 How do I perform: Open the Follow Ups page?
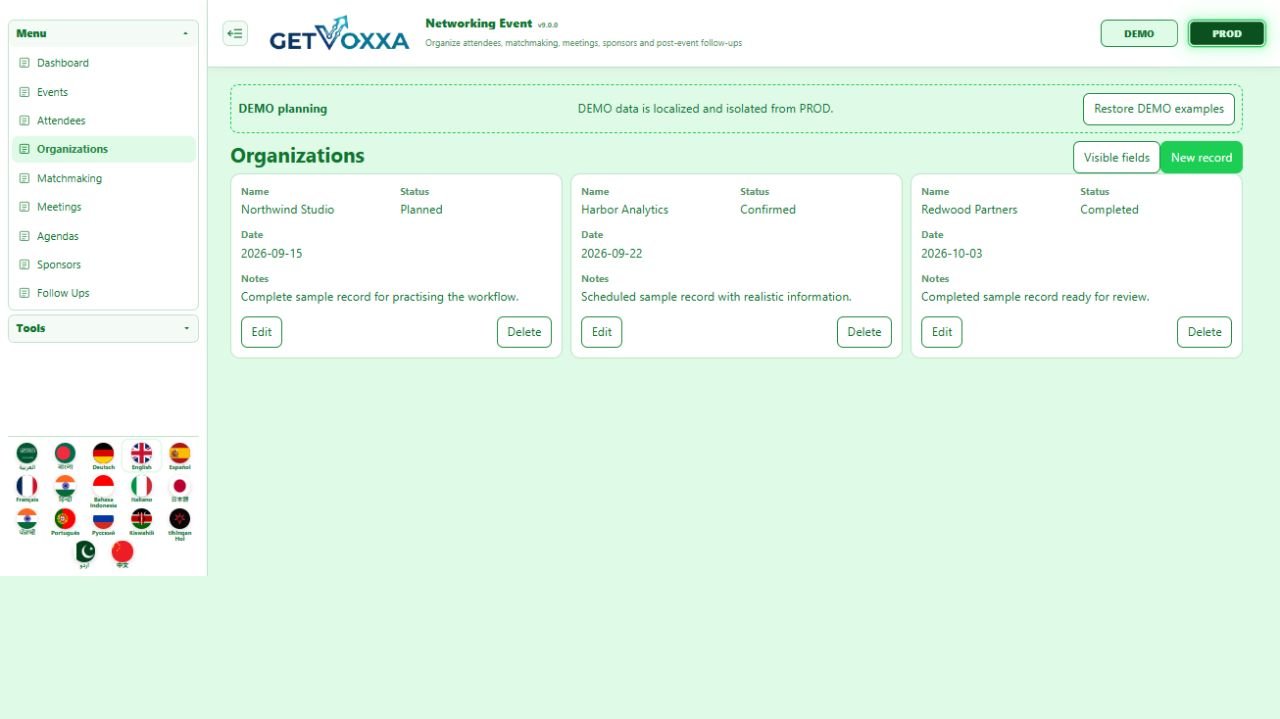[x=103, y=293]
